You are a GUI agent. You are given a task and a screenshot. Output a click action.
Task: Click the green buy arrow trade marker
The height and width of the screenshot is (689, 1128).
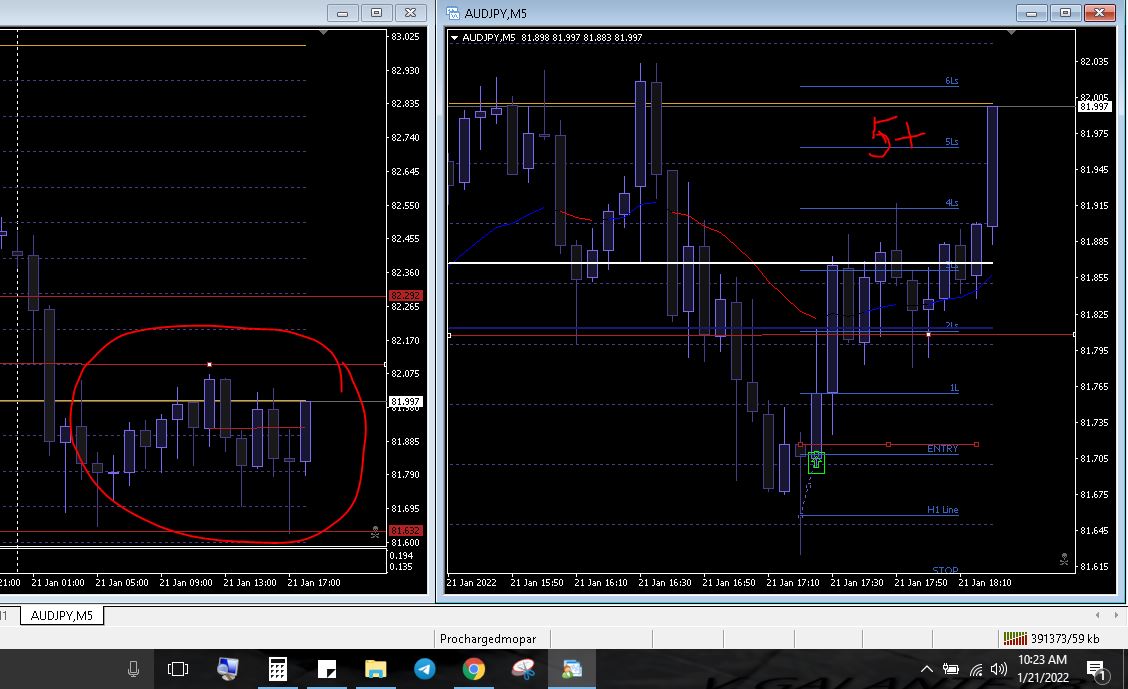(816, 462)
